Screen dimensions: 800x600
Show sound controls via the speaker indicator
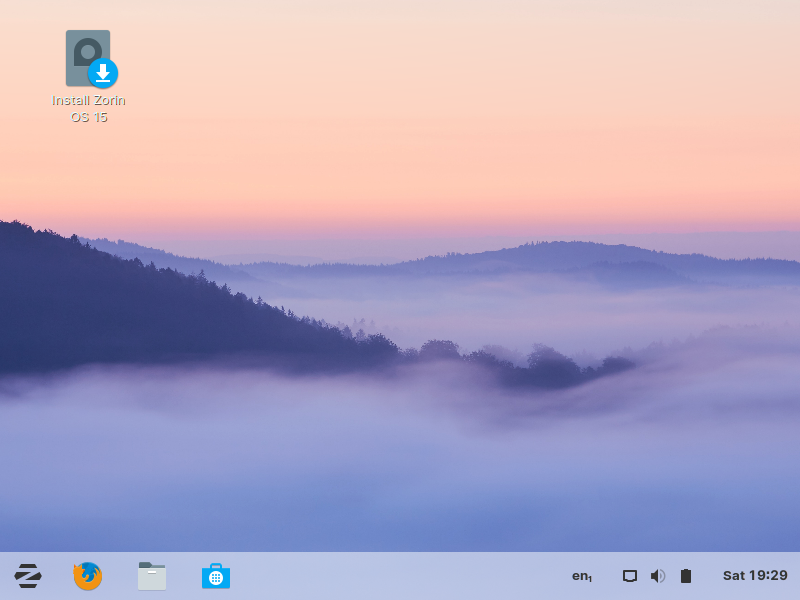point(657,576)
